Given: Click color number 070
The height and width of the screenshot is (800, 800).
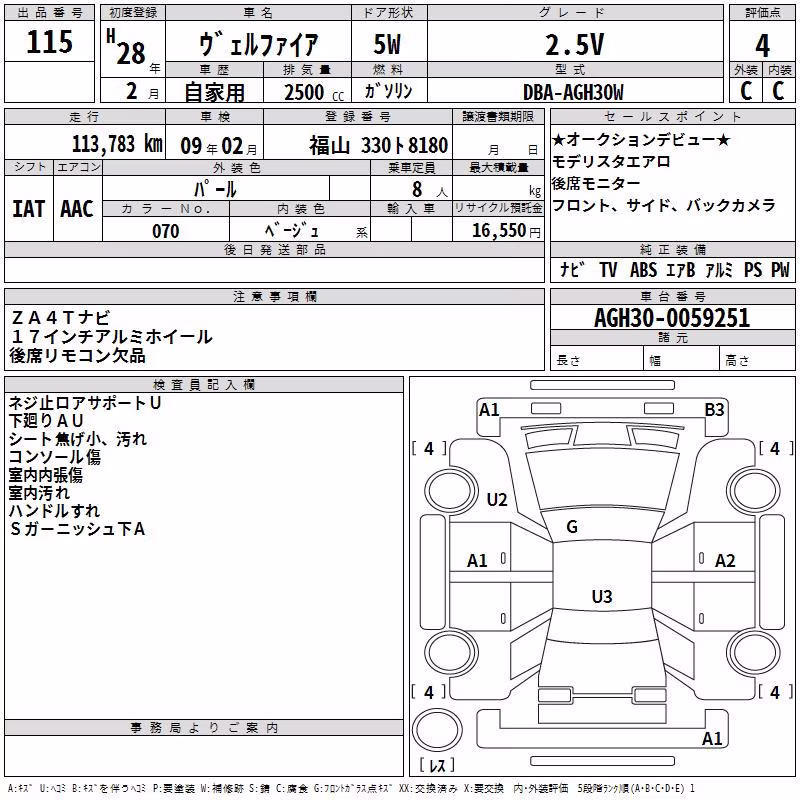Looking at the screenshot, I should (x=166, y=231).
